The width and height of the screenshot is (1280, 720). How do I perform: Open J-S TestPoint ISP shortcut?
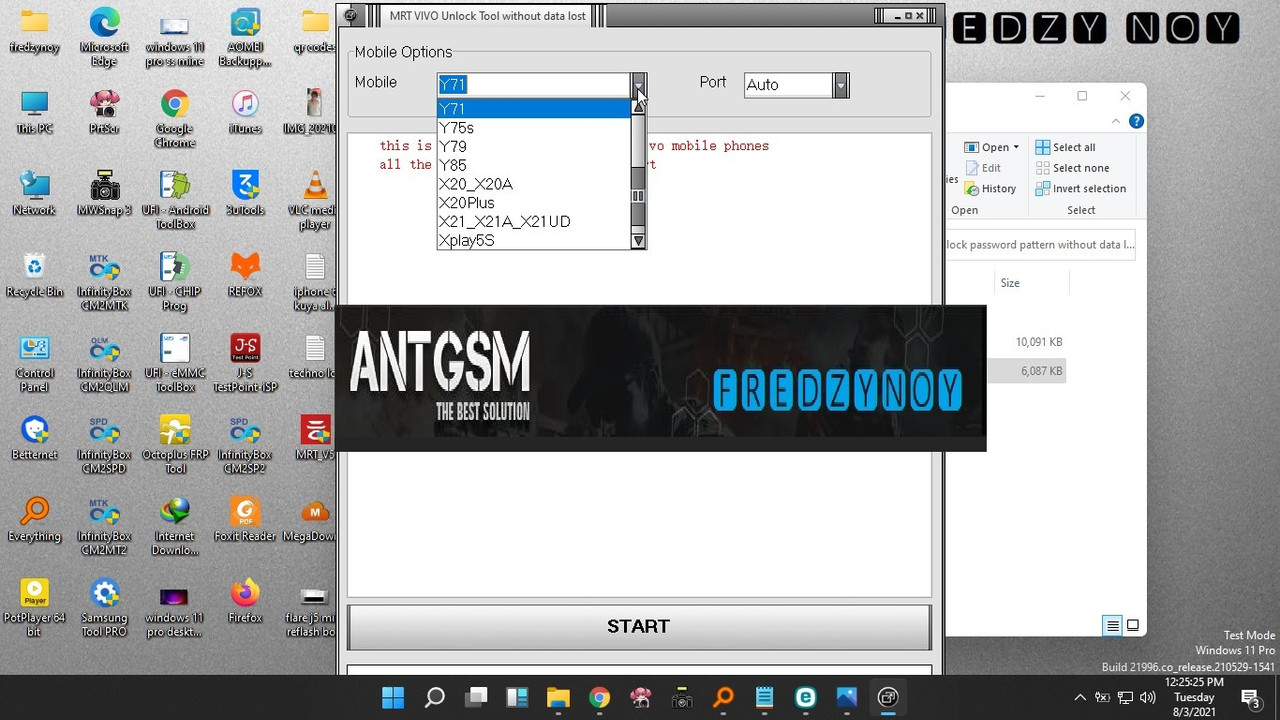(245, 363)
